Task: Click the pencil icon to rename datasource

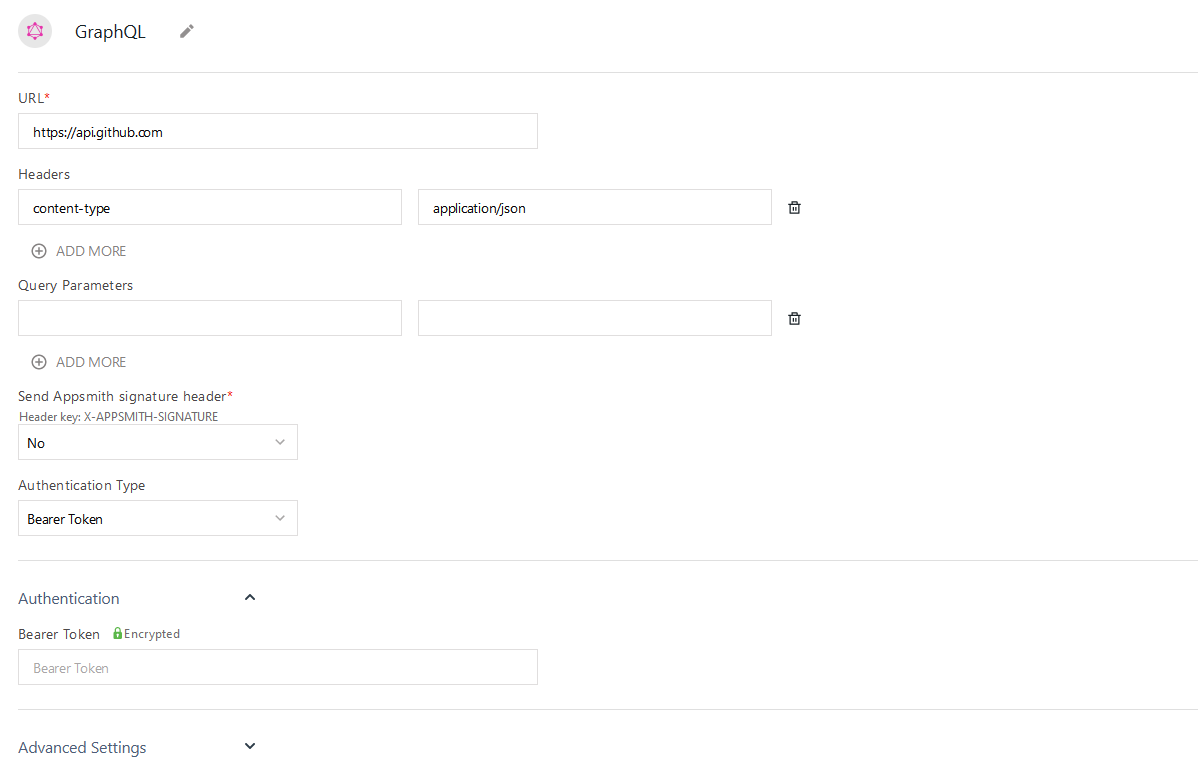Action: (x=186, y=31)
